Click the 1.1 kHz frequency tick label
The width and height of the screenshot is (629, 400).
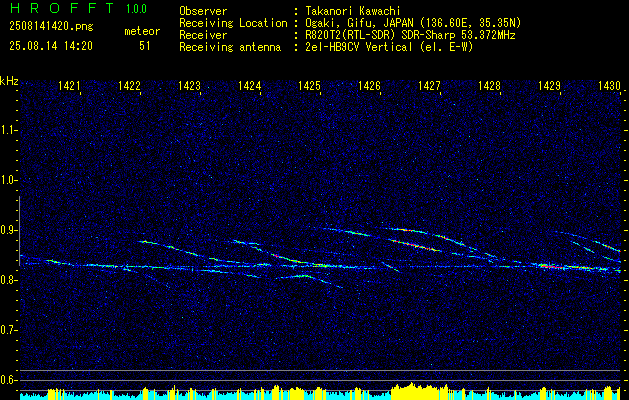click(x=7, y=130)
